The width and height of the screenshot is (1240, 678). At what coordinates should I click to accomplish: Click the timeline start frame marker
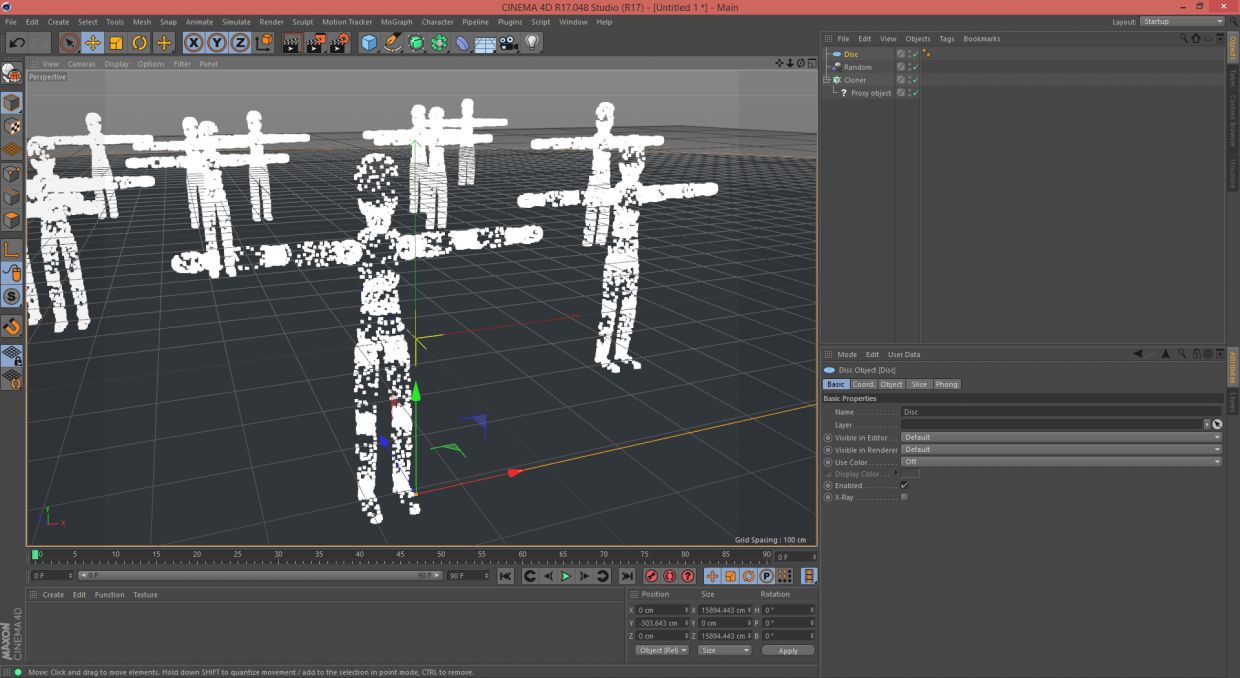coord(36,555)
